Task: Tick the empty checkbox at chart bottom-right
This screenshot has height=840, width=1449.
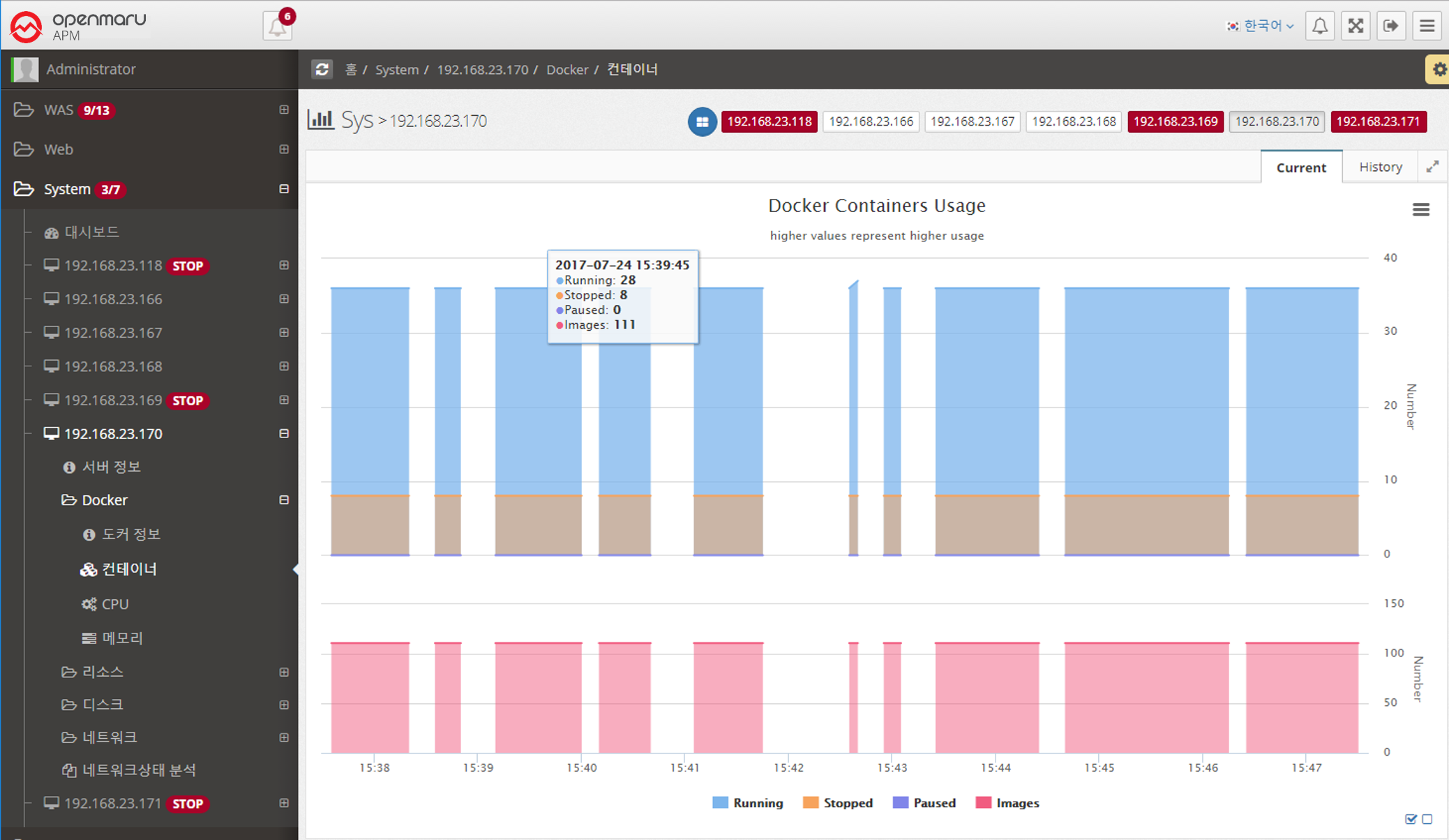Action: click(x=1427, y=819)
